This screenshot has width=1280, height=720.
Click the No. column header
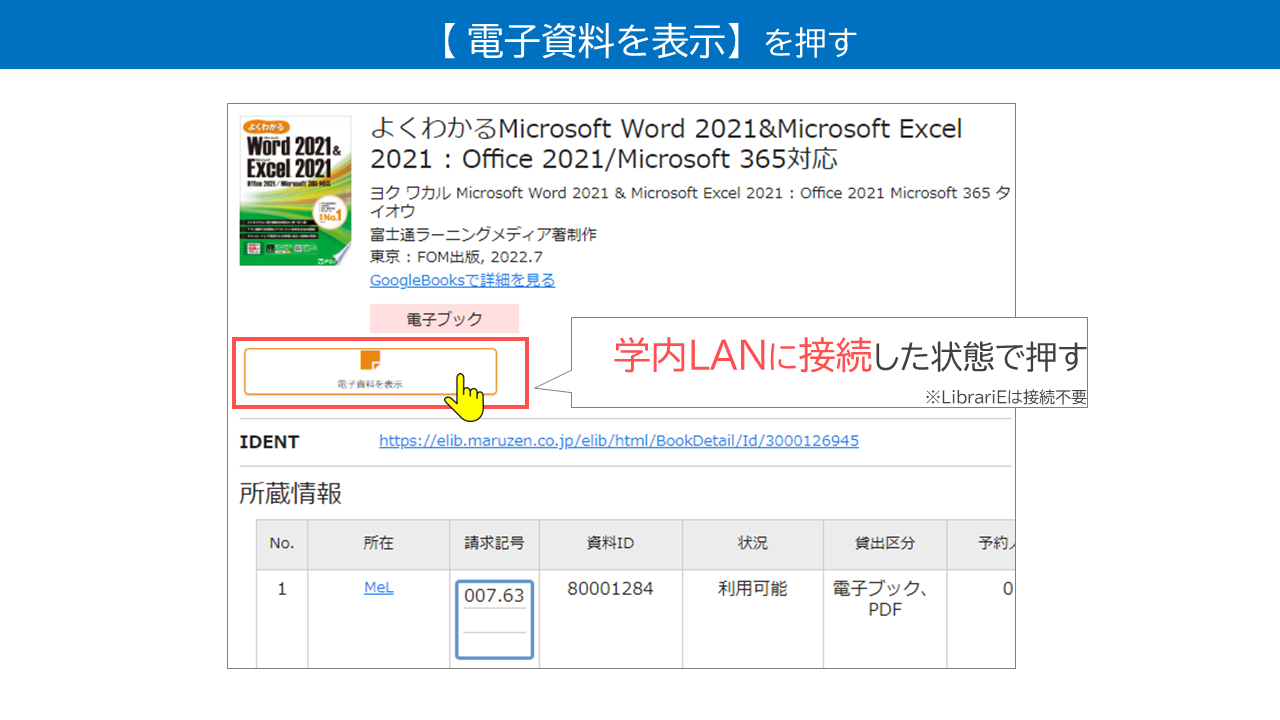tap(282, 544)
